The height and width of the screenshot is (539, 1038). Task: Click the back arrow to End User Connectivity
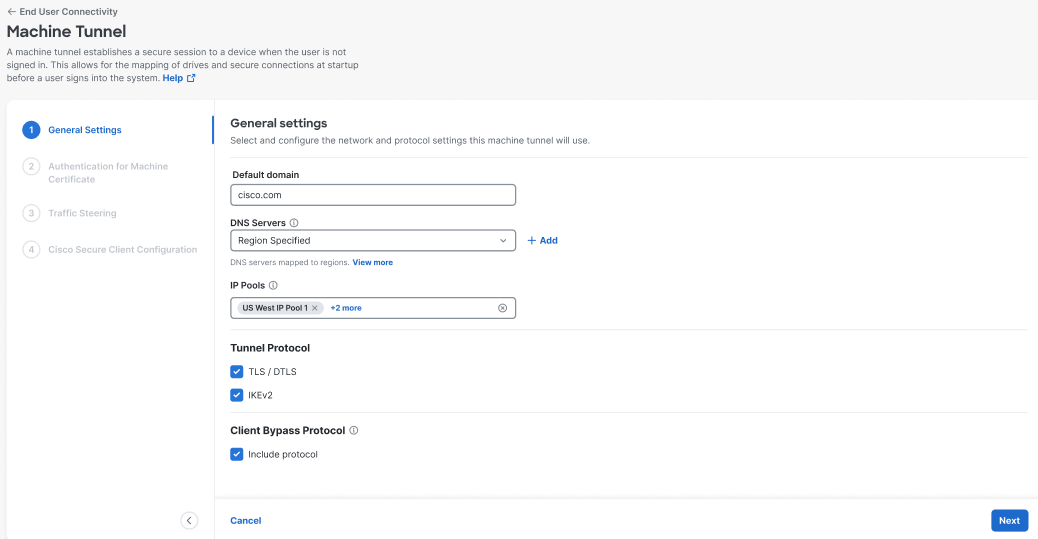coord(11,12)
